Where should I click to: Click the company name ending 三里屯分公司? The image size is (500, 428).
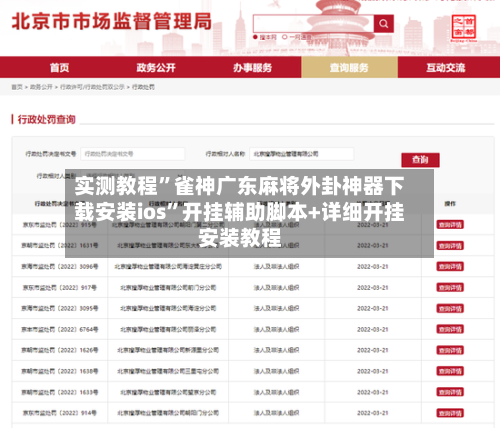pos(168,371)
